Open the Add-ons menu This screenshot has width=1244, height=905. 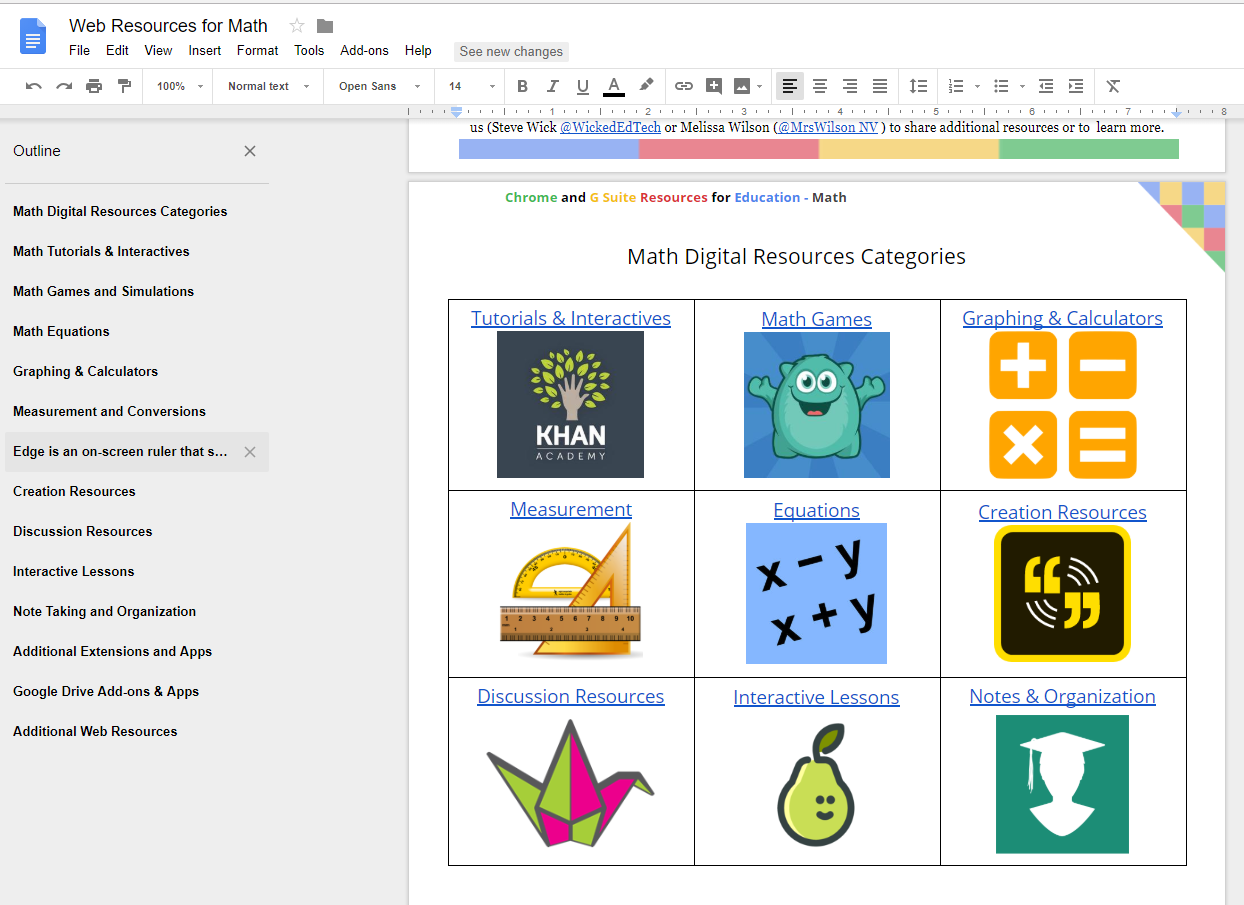[363, 50]
